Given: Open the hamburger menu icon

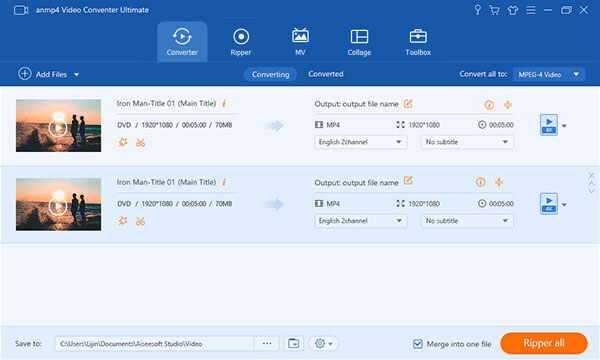Looking at the screenshot, I should (531, 10).
